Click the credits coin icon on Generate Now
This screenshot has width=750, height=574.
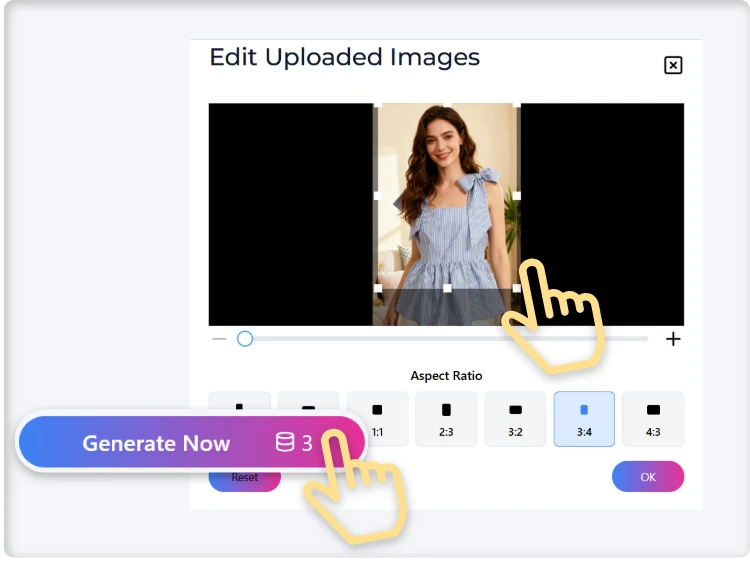[x=285, y=442]
